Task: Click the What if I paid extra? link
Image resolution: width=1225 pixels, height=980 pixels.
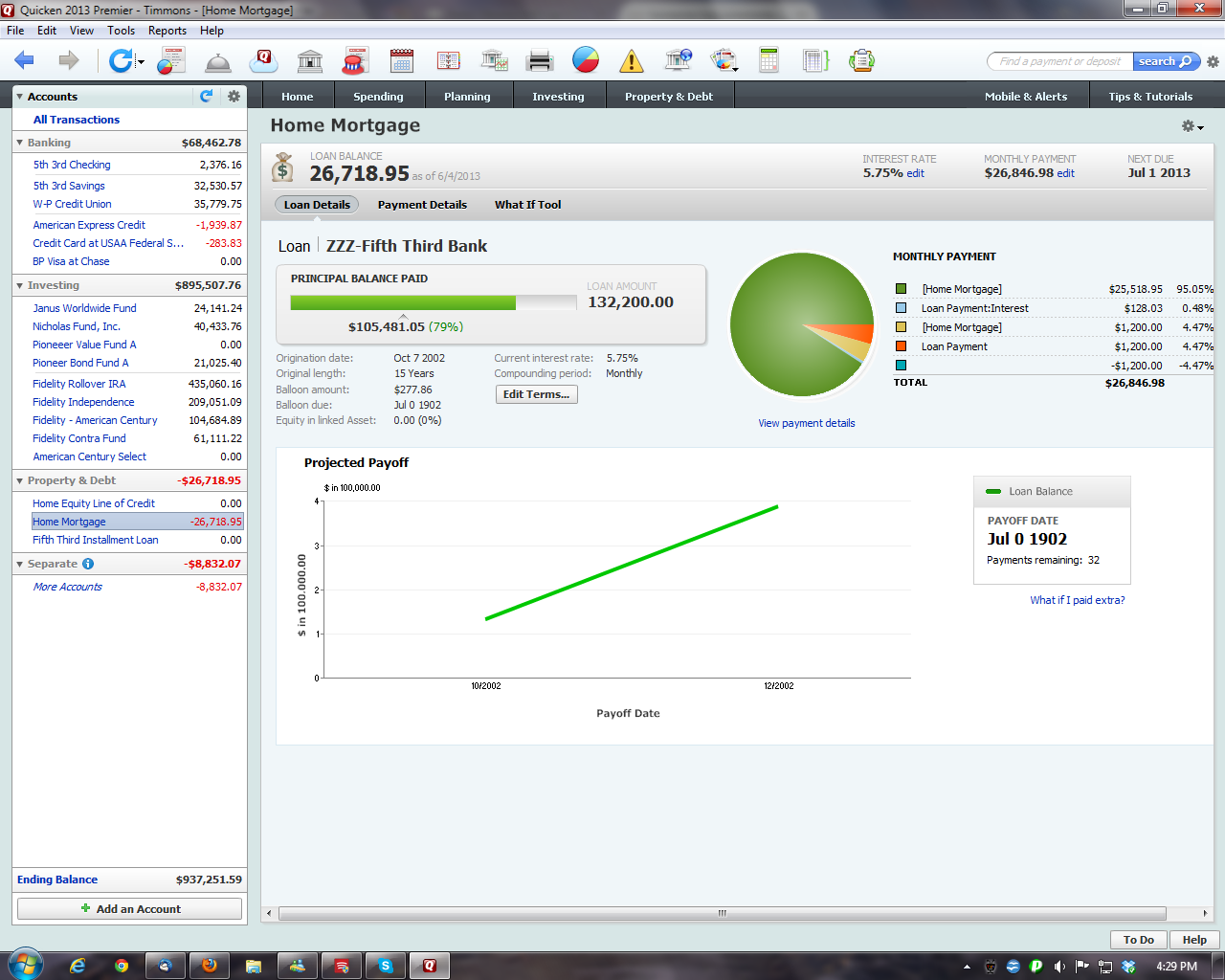Action: (1078, 600)
